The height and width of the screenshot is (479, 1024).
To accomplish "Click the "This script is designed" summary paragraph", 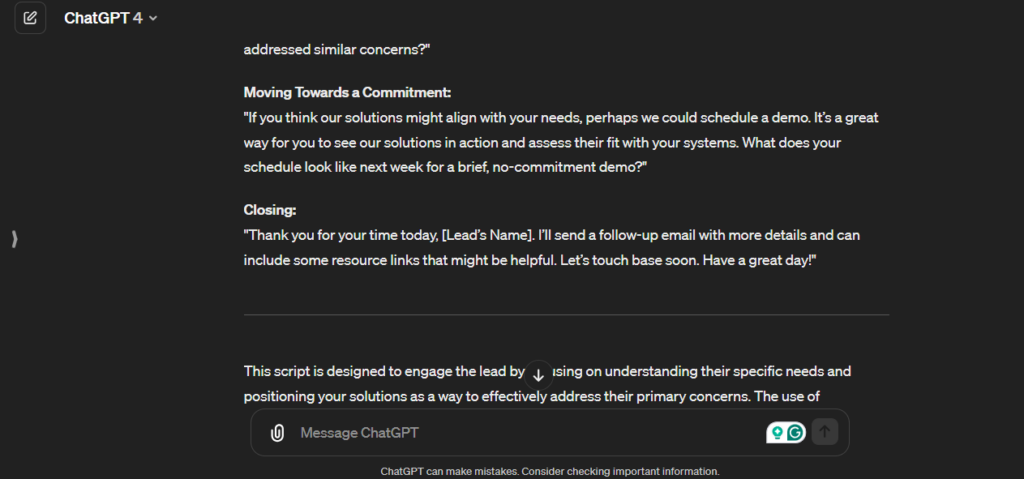I will pos(546,383).
